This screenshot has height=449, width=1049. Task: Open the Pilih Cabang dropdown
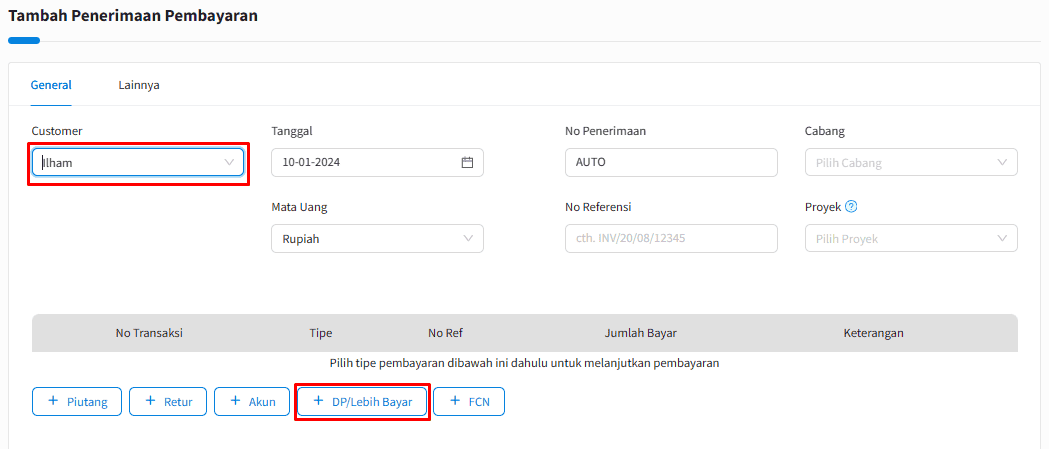[x=911, y=163]
